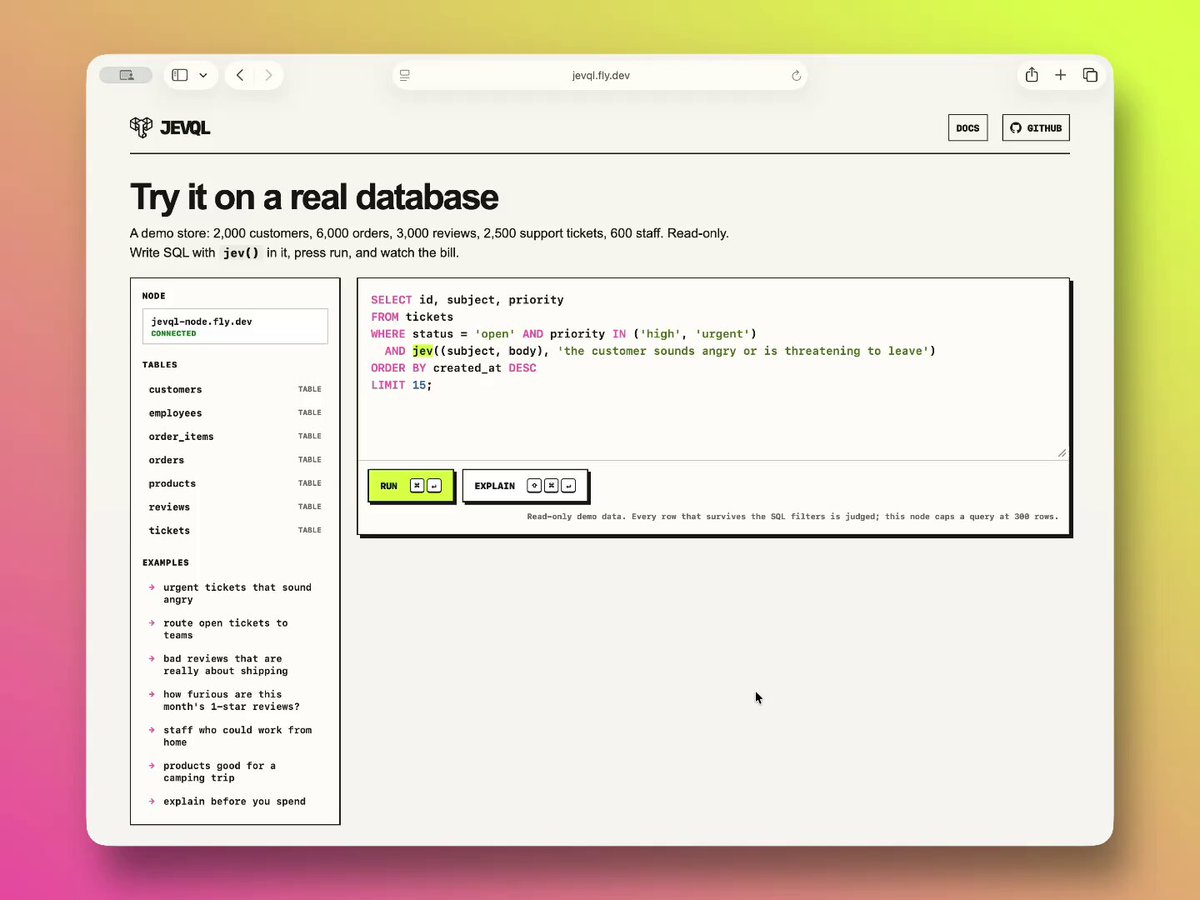Click the 'Try it on a real database' heading
This screenshot has width=1200, height=900.
click(314, 197)
